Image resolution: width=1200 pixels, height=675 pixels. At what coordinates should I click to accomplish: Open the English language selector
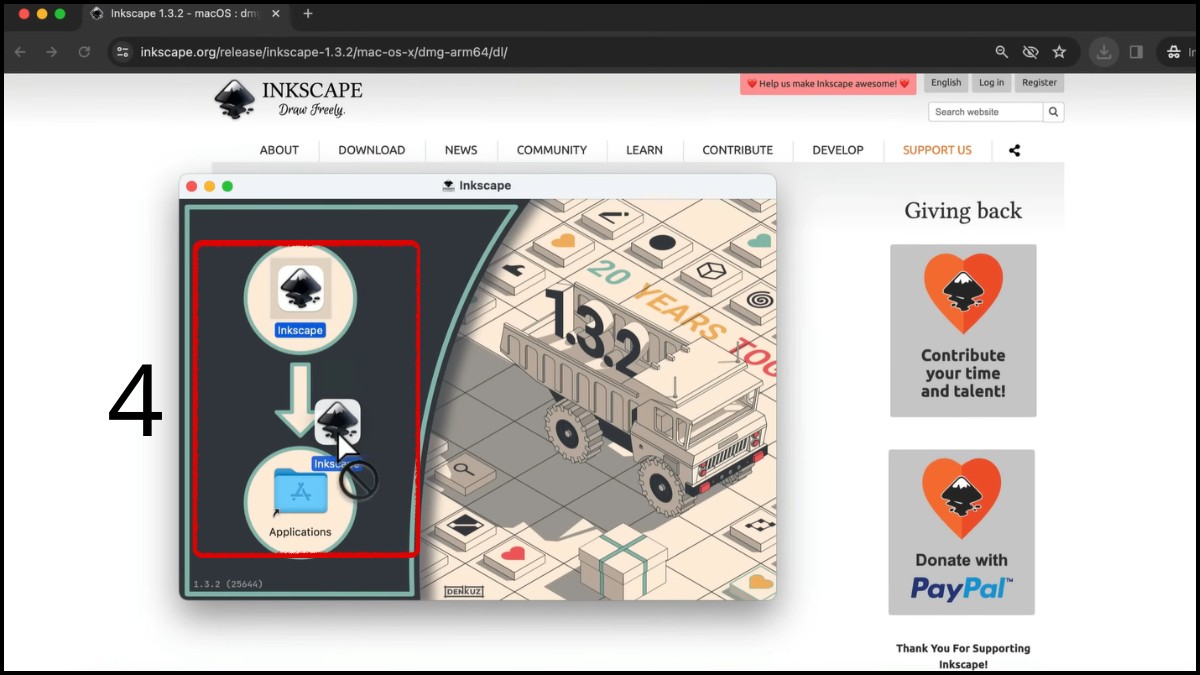[945, 83]
